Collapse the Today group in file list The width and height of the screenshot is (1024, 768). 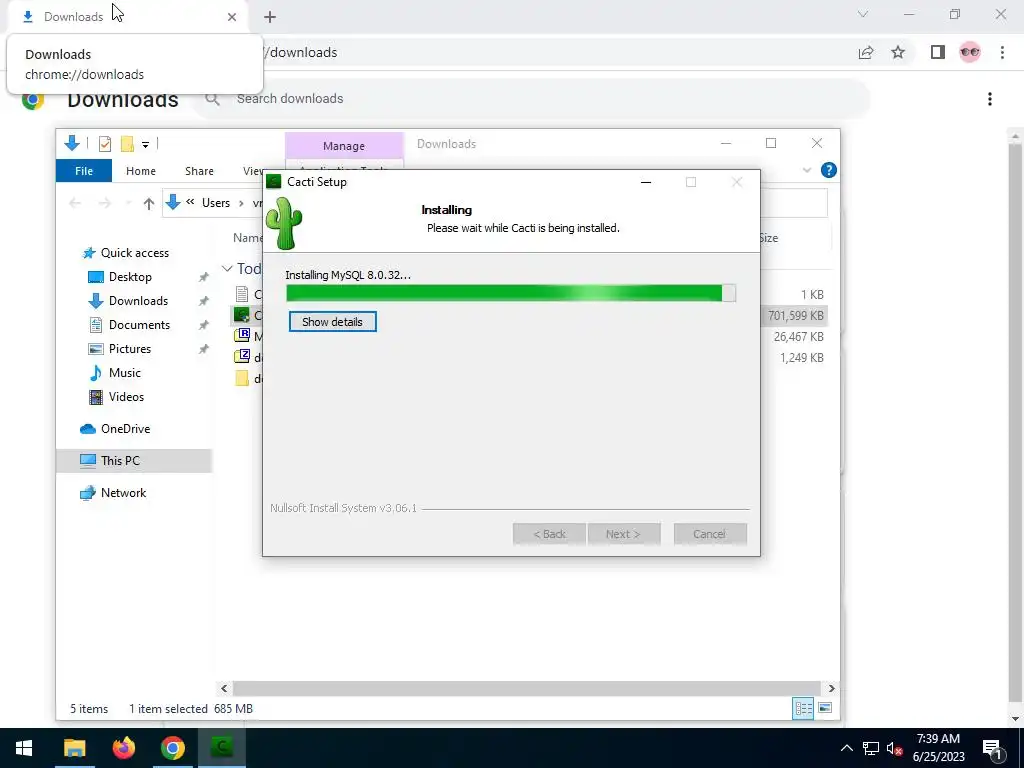coord(227,269)
